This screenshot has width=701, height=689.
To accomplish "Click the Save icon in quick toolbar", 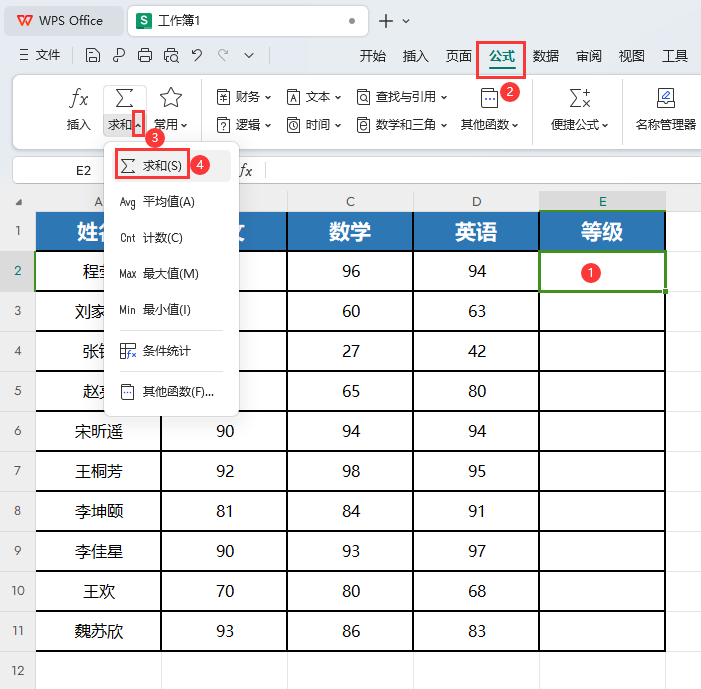I will tap(93, 55).
